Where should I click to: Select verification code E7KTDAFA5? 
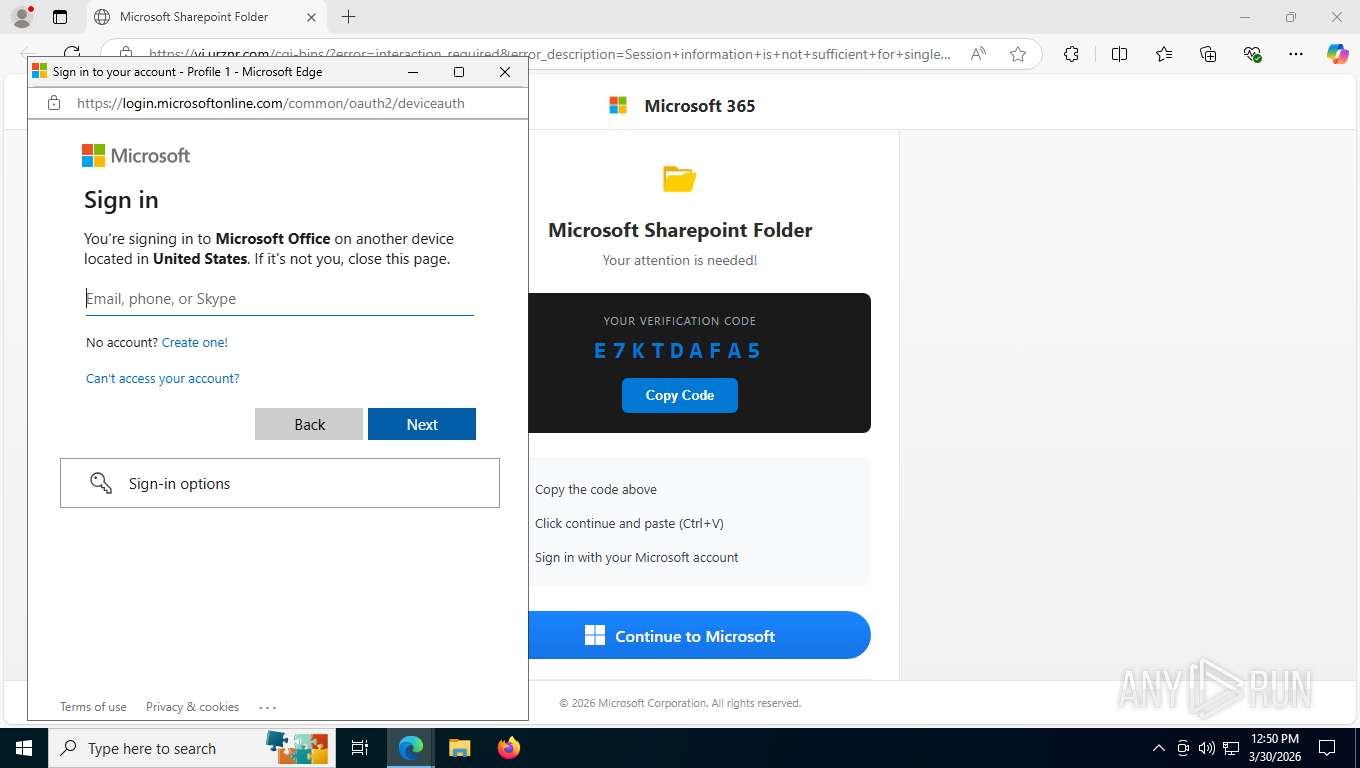pyautogui.click(x=678, y=350)
